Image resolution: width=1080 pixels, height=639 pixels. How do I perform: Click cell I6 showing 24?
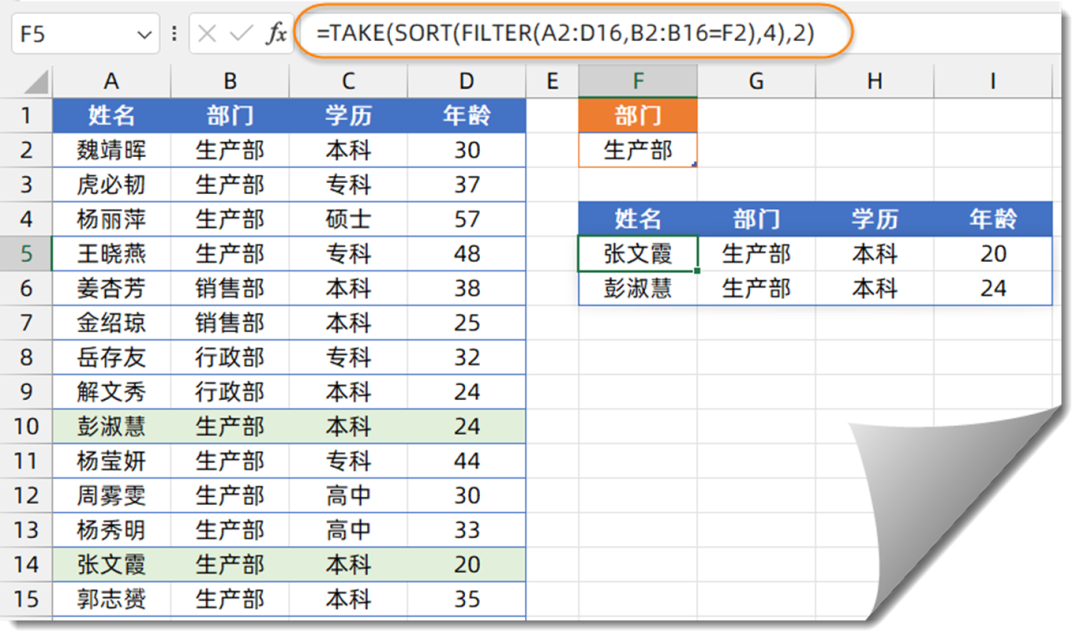992,288
